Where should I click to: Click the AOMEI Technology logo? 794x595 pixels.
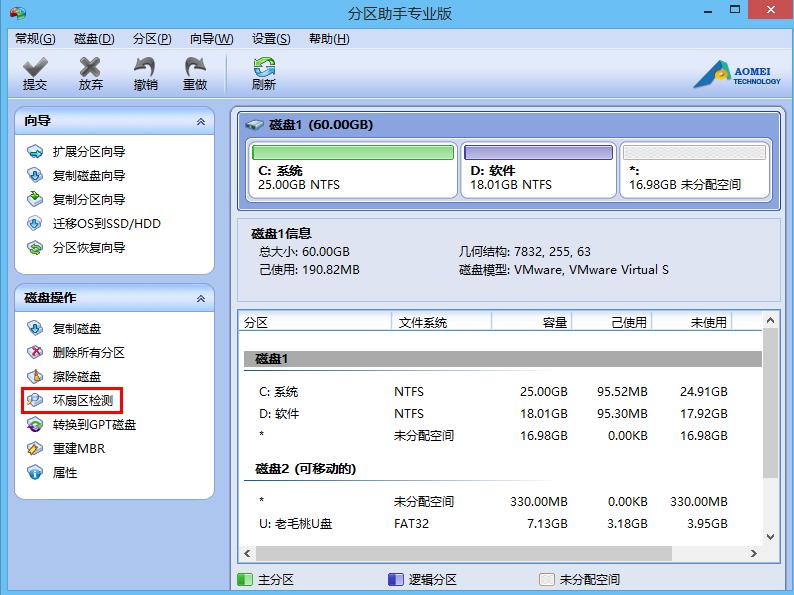737,75
